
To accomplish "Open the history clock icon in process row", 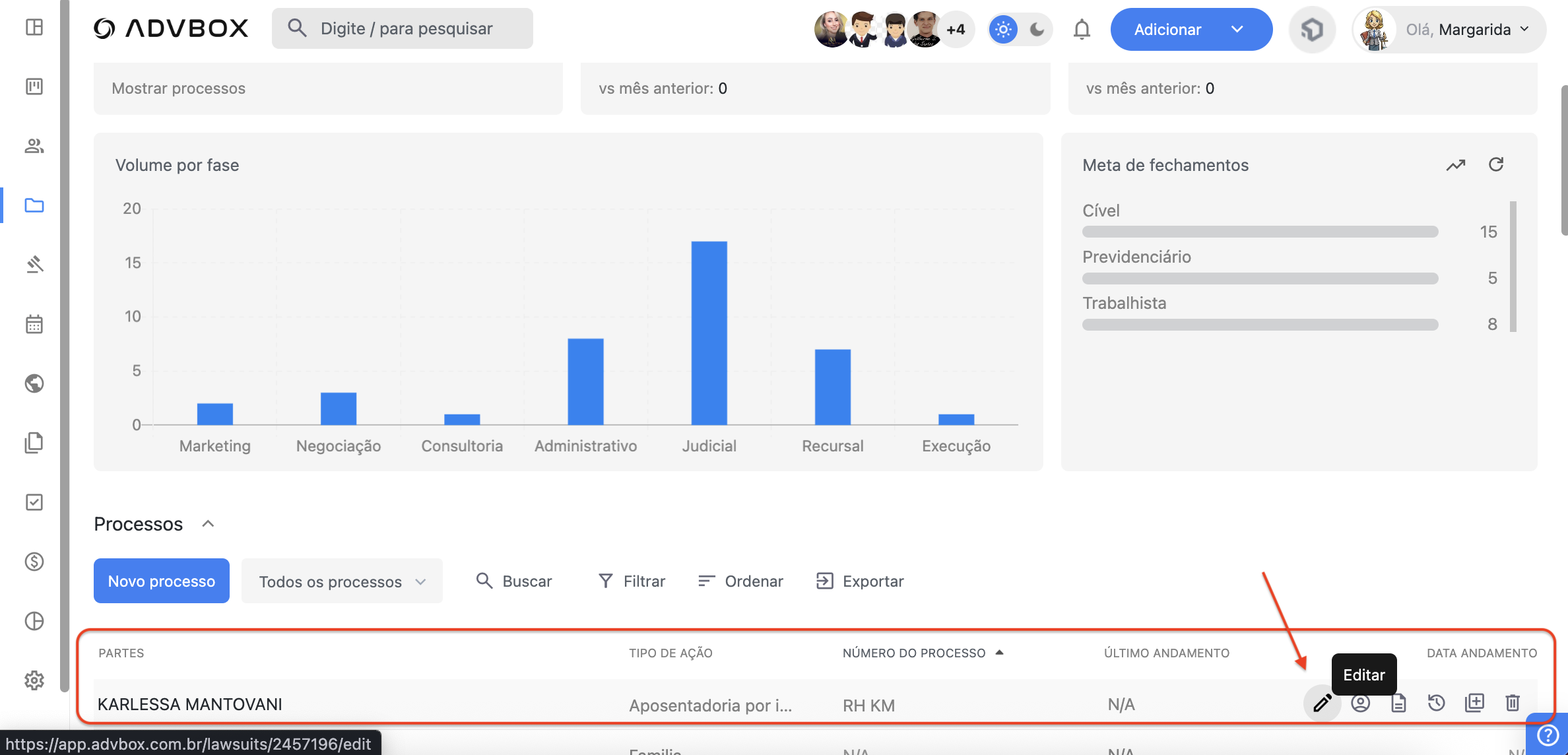I will (1436, 704).
